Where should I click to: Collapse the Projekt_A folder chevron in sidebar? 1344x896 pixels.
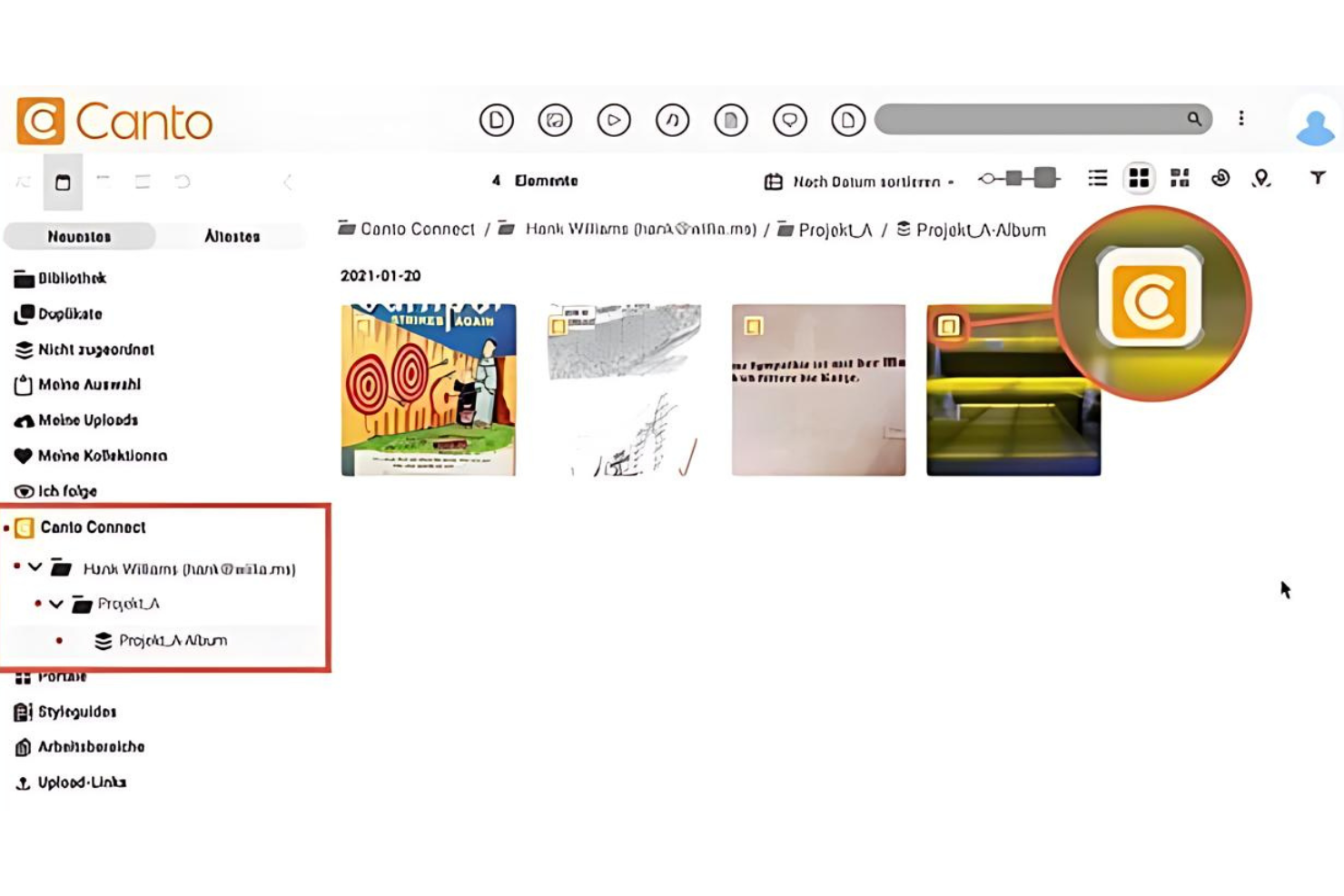[56, 604]
